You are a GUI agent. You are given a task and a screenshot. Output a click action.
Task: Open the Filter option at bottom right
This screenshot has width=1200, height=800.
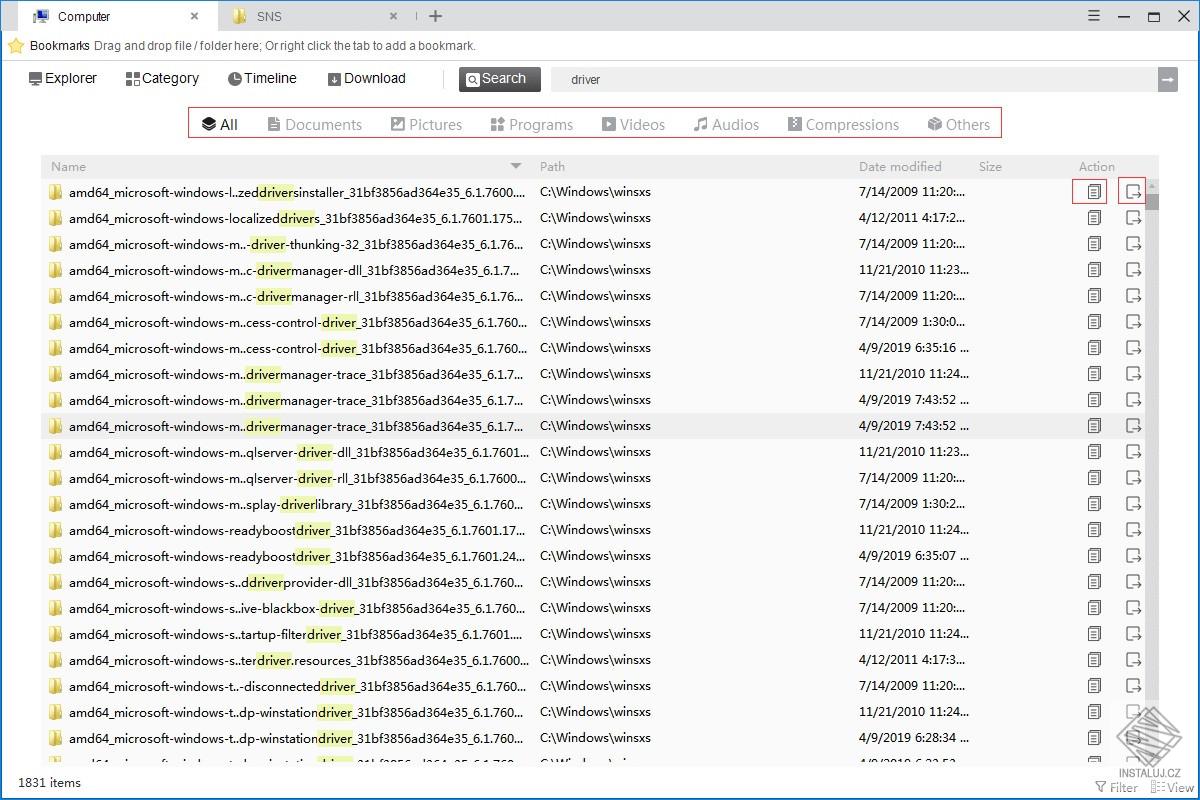click(1116, 787)
